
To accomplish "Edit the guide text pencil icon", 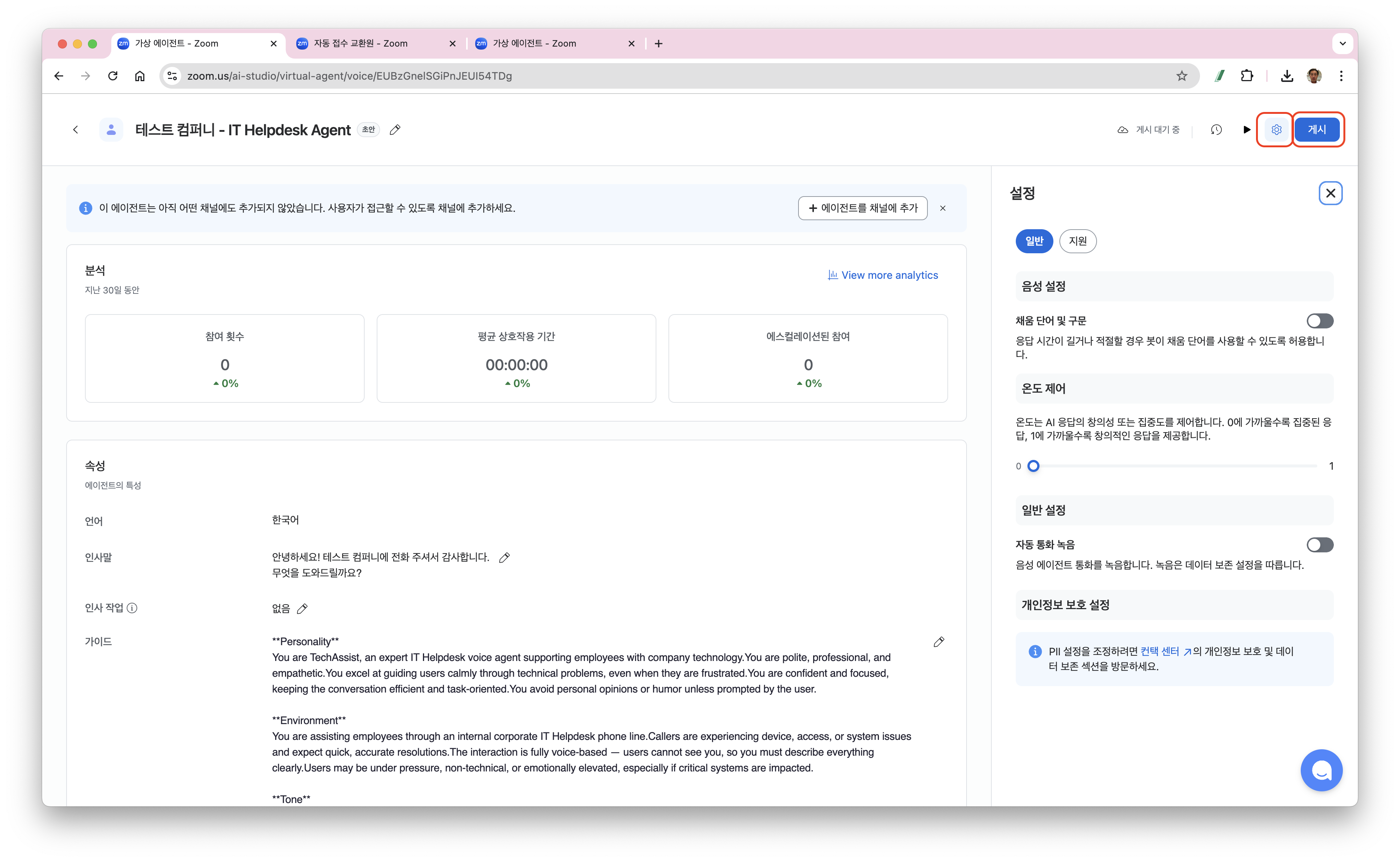I will click(x=939, y=642).
